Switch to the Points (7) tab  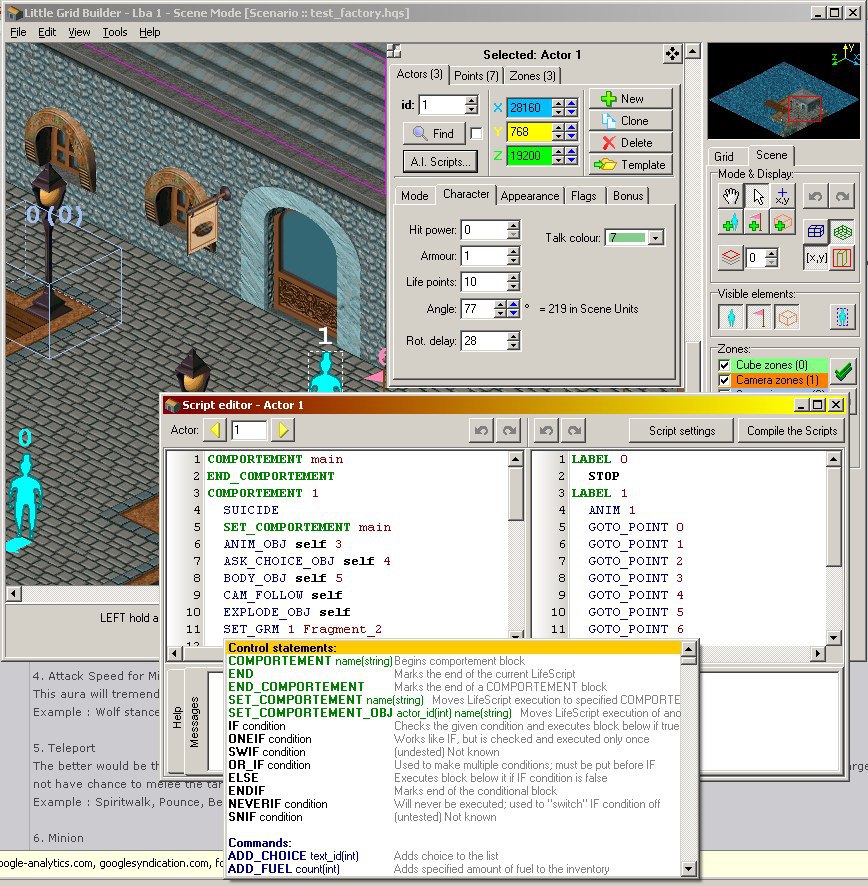476,76
